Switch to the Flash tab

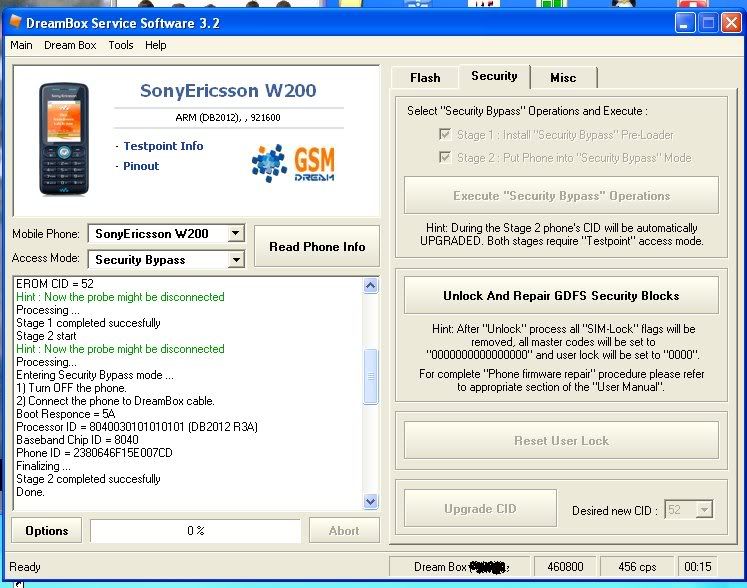tap(425, 78)
